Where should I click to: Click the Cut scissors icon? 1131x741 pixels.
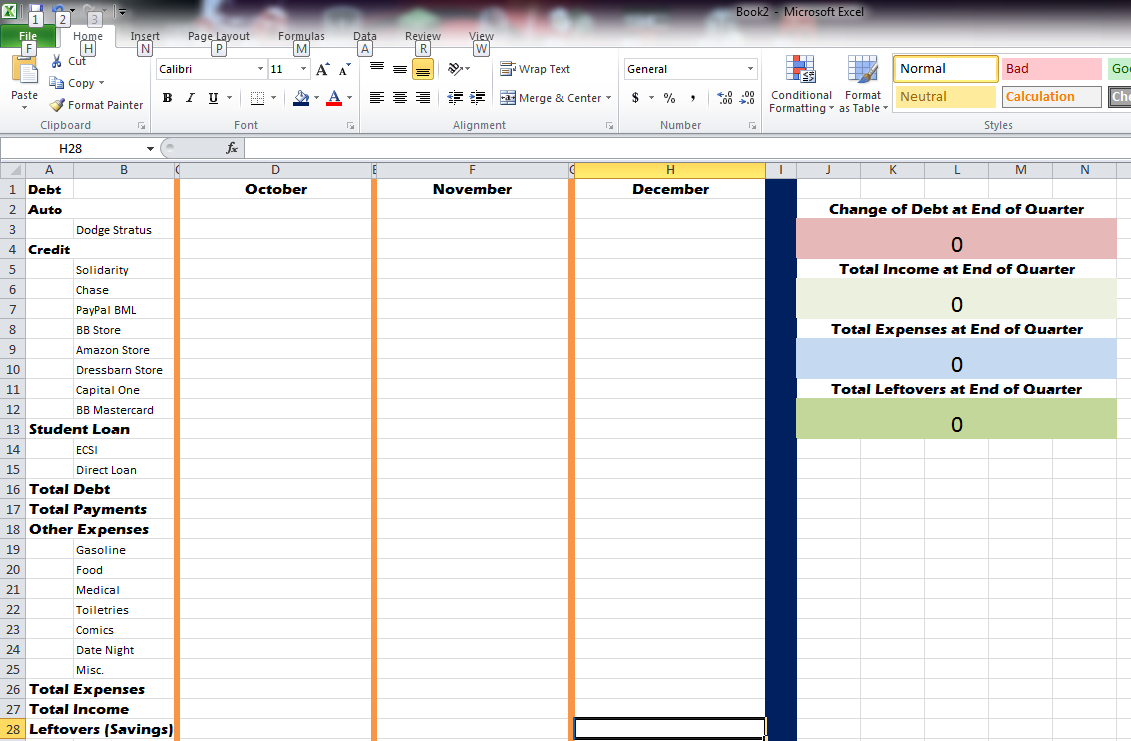[x=56, y=61]
